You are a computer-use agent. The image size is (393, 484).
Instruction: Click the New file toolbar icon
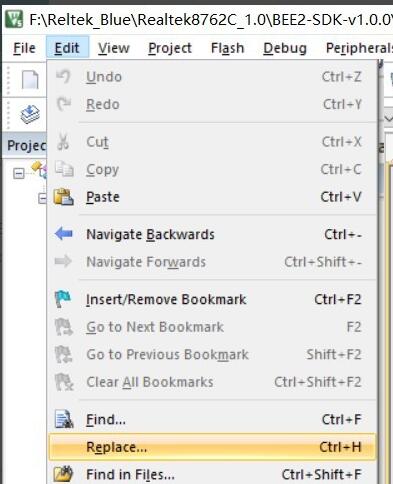point(30,80)
